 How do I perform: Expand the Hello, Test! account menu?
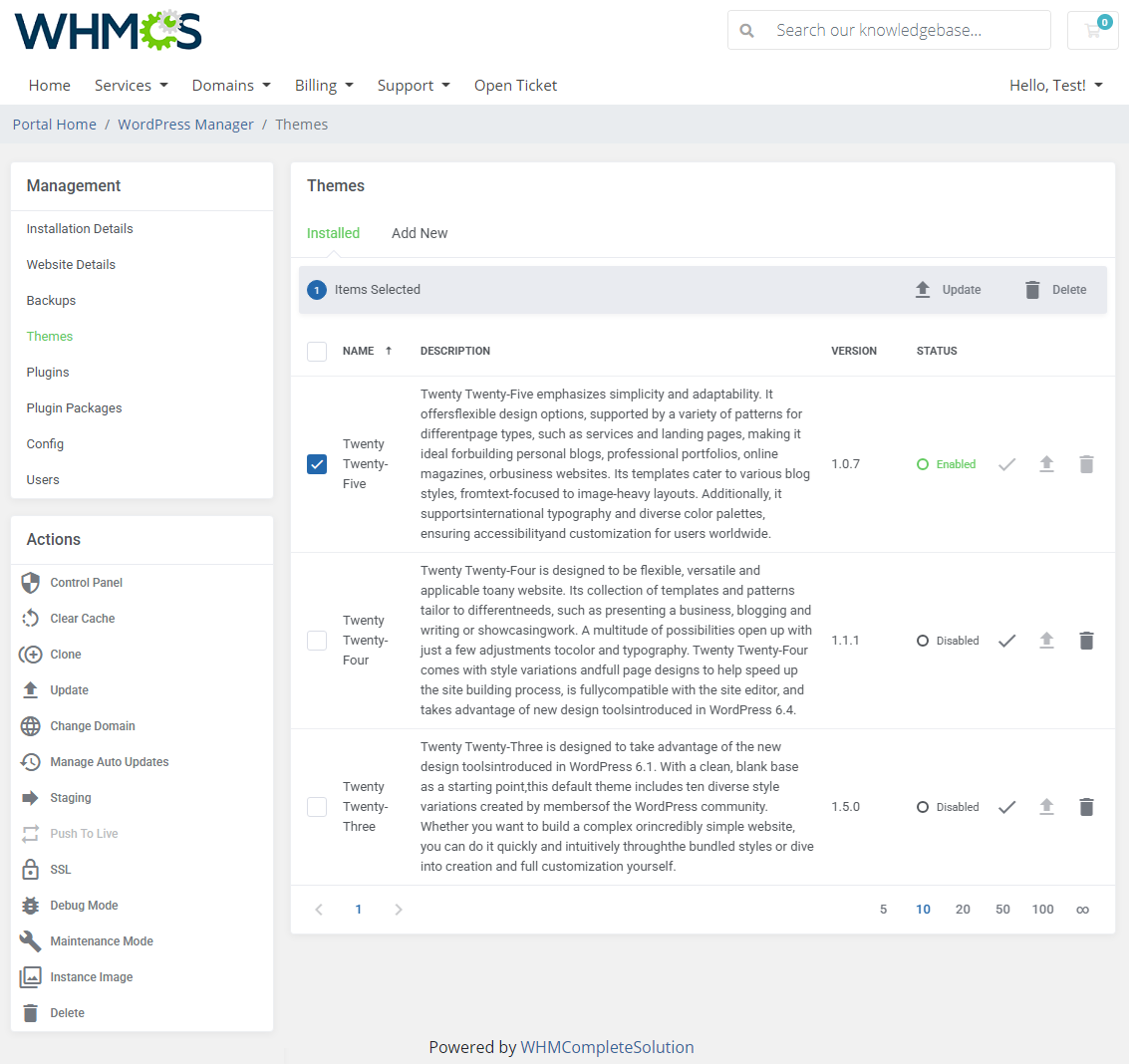click(1055, 85)
